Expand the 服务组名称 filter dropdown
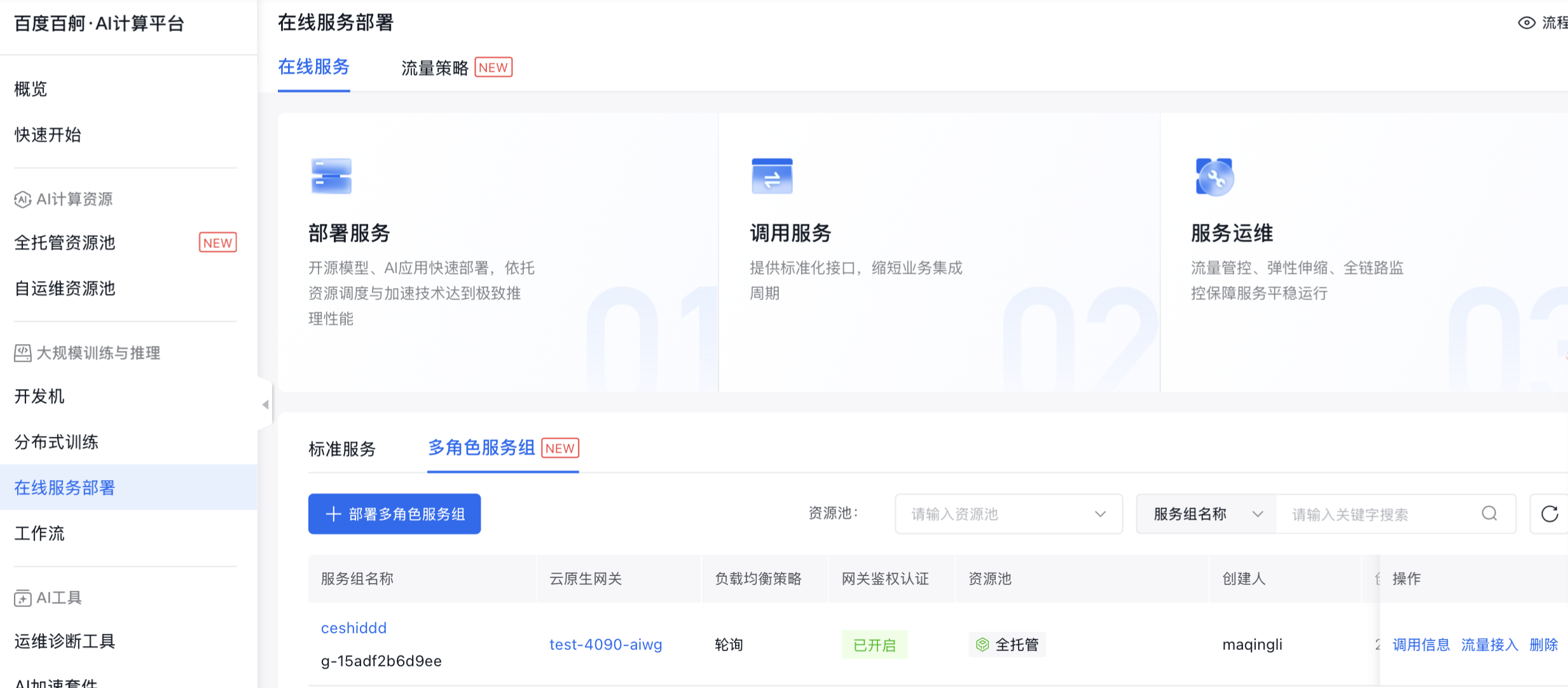1568x688 pixels. [1206, 514]
